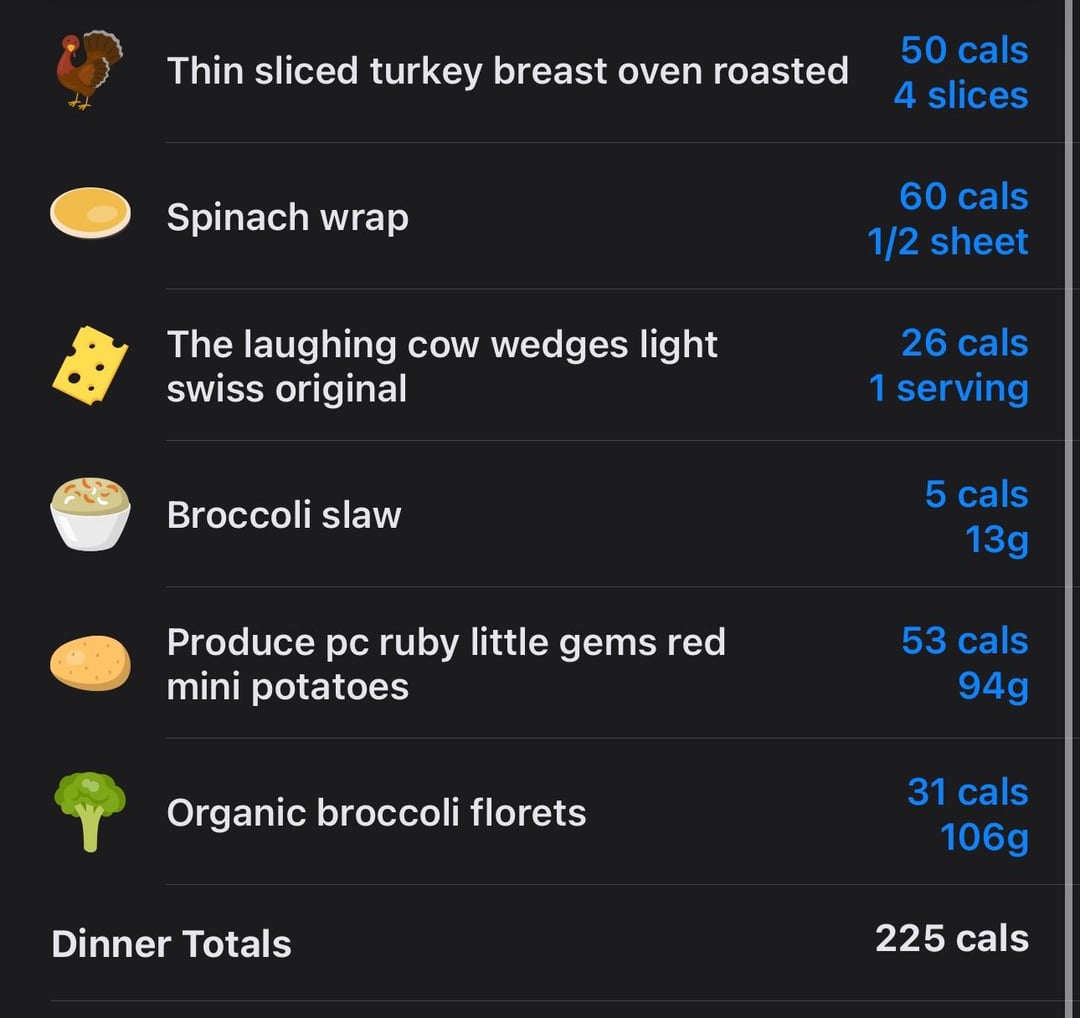The image size is (1080, 1018).
Task: Change the 31 cals 106g quantity
Action: pyautogui.click(x=968, y=815)
